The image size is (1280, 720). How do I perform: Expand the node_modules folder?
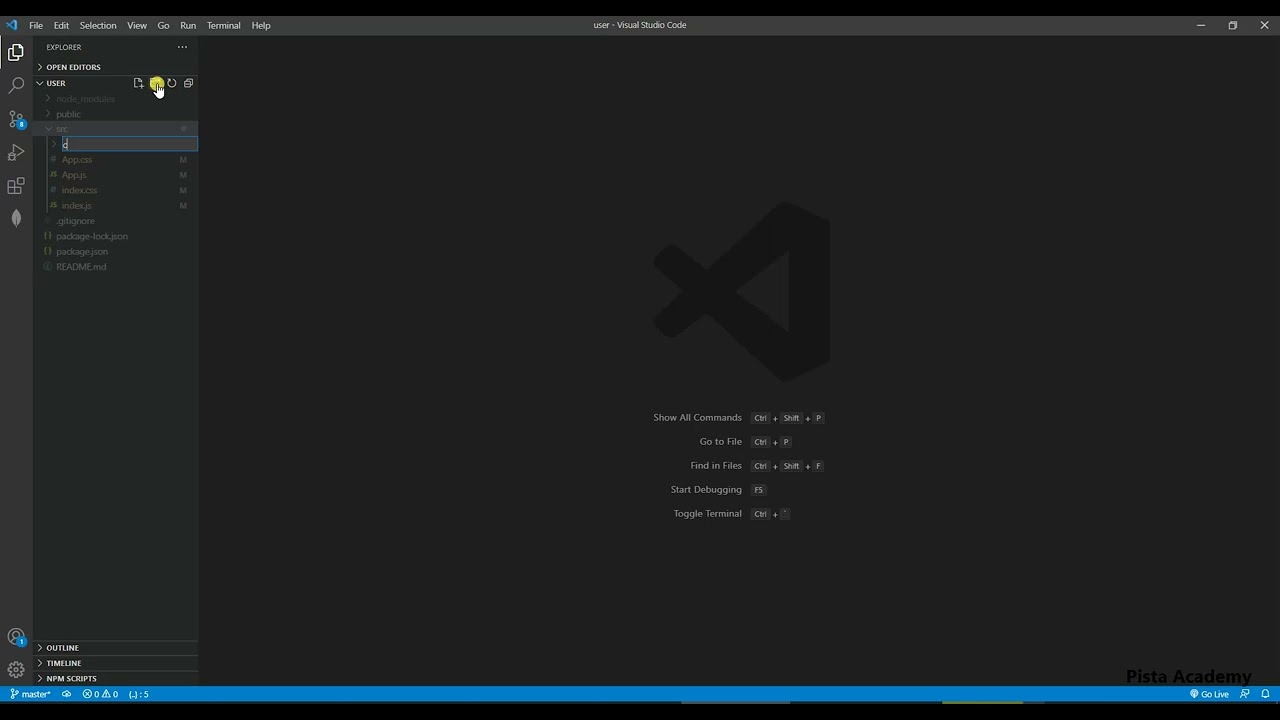pyautogui.click(x=116, y=99)
